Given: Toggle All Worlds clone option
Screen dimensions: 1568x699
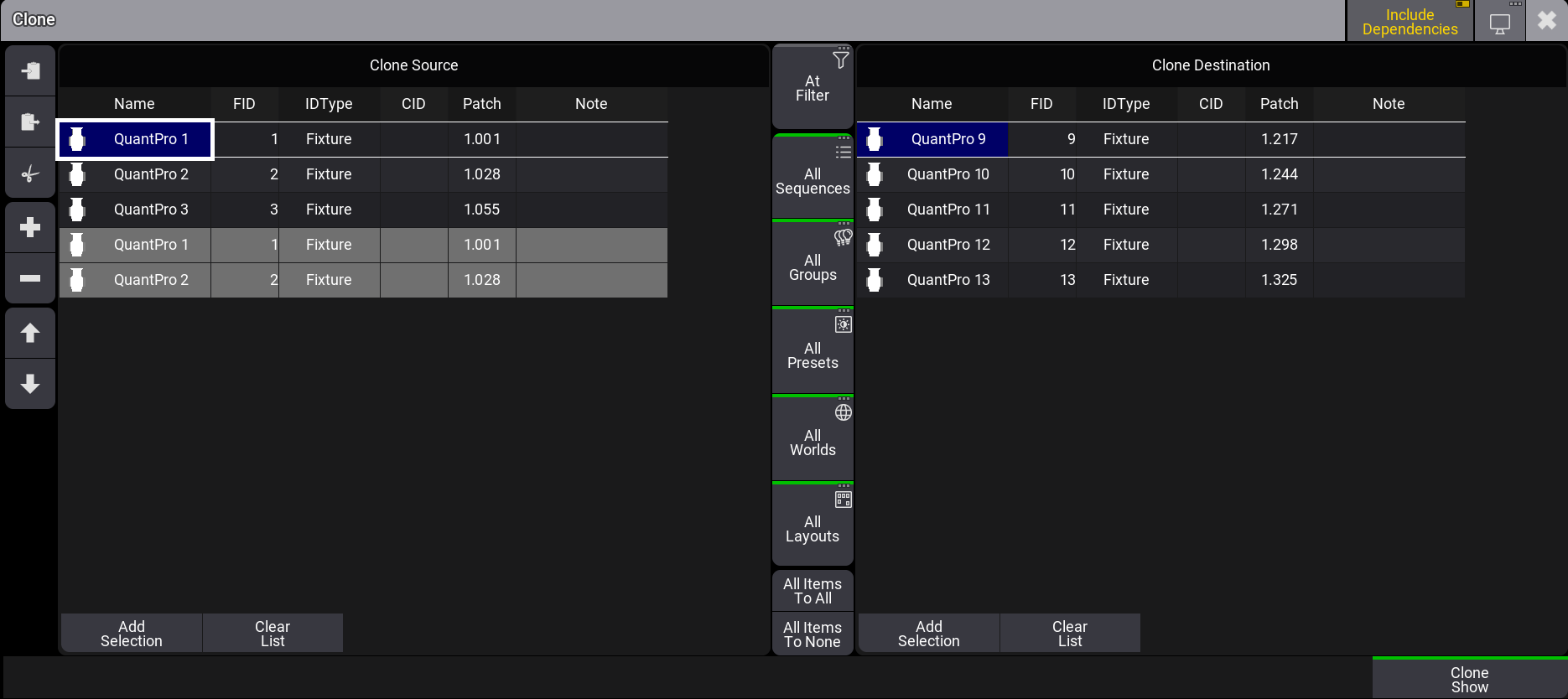Looking at the screenshot, I should (813, 438).
